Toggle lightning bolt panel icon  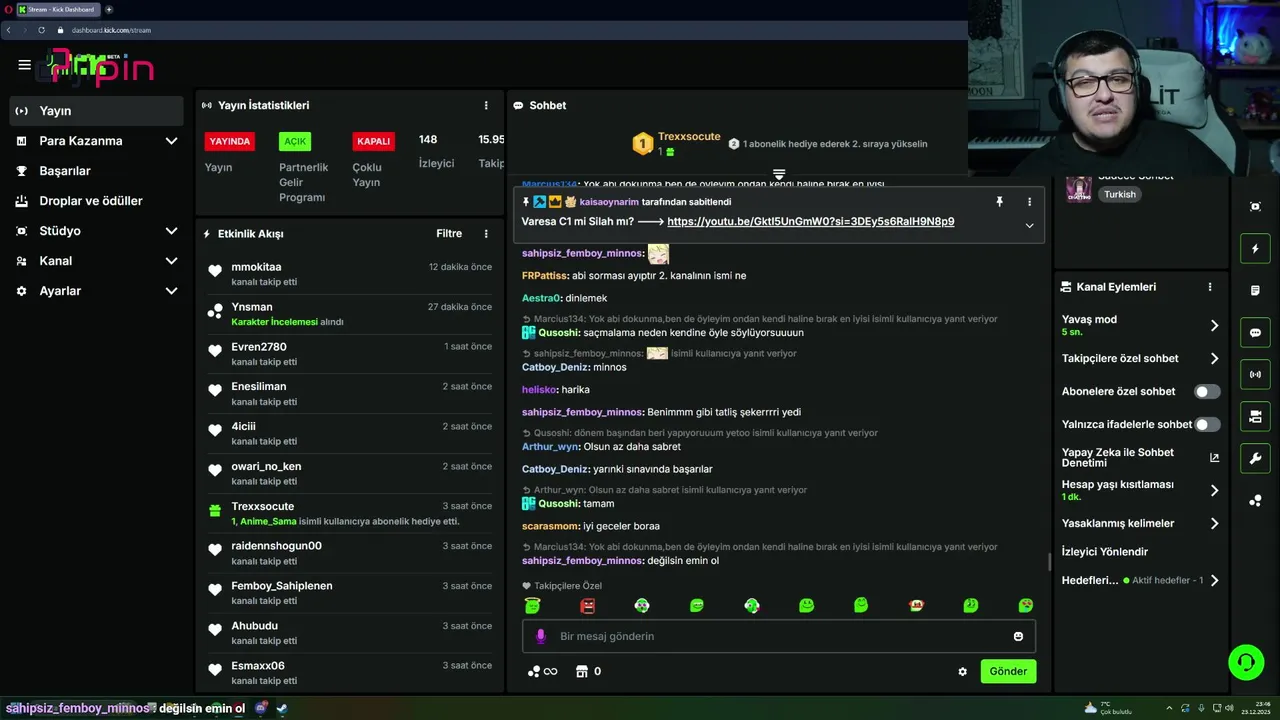(1255, 249)
